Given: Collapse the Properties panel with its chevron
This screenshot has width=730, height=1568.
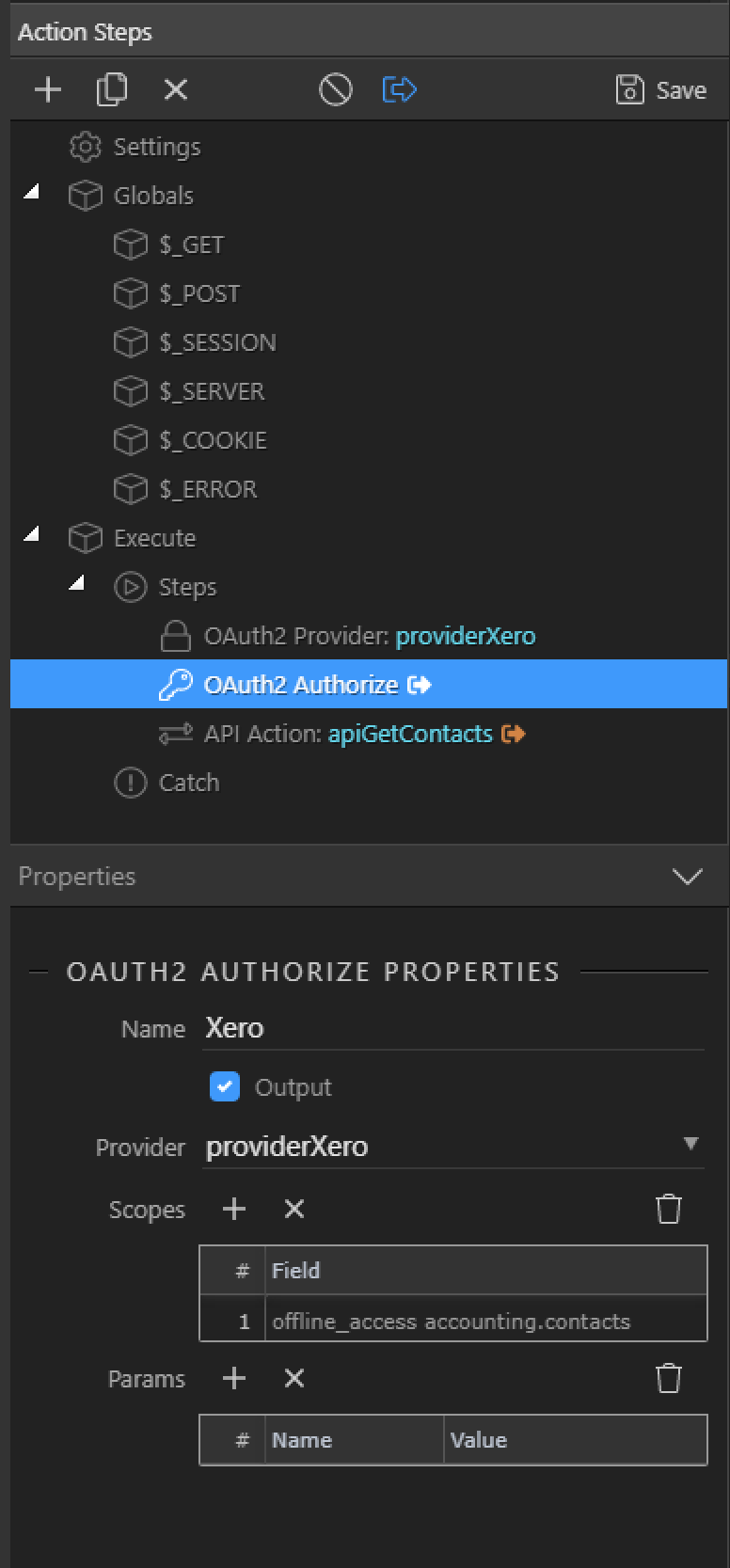Looking at the screenshot, I should [x=688, y=876].
